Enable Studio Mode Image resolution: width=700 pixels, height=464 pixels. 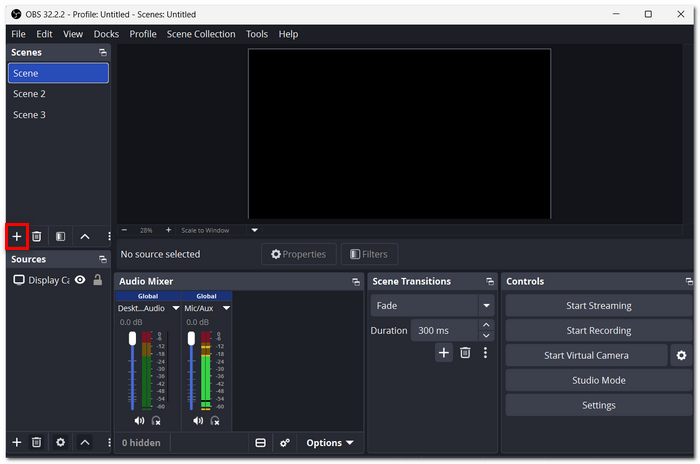click(x=599, y=380)
